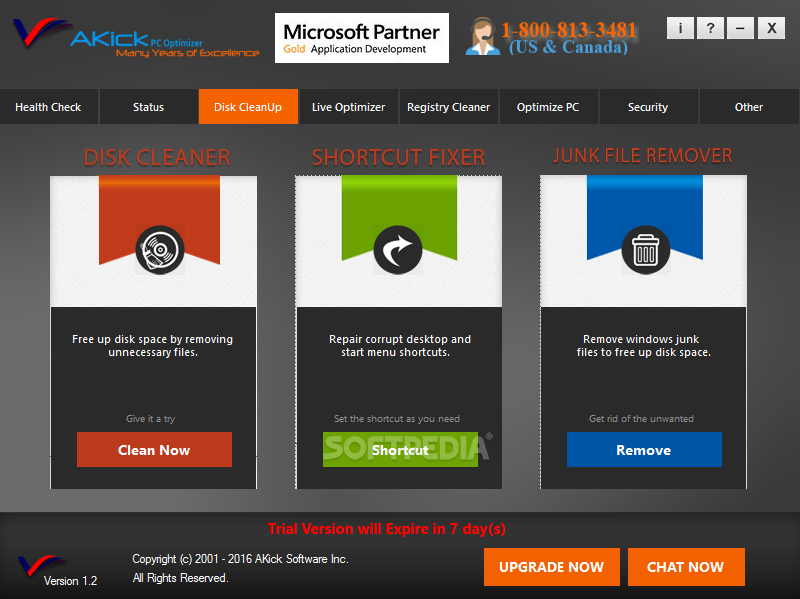This screenshot has height=599, width=800.
Task: Click the 1-800-813-3481 phone number
Action: (569, 30)
